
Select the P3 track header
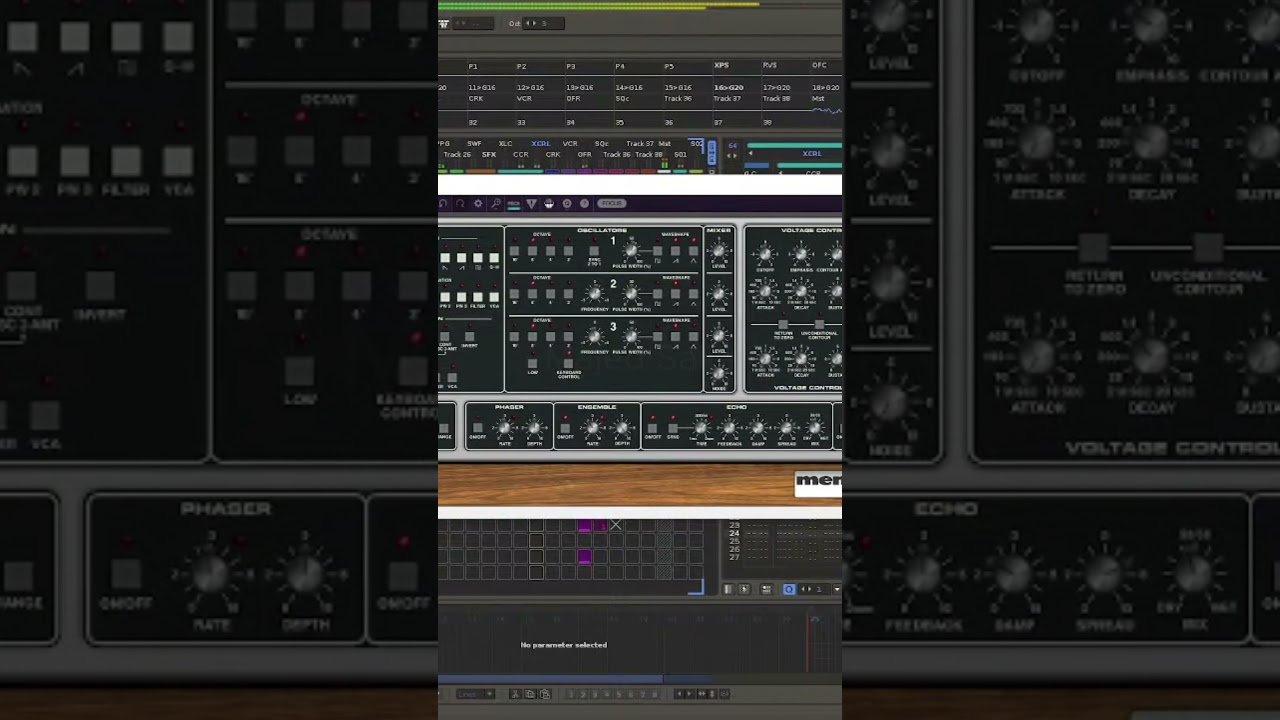tap(571, 66)
